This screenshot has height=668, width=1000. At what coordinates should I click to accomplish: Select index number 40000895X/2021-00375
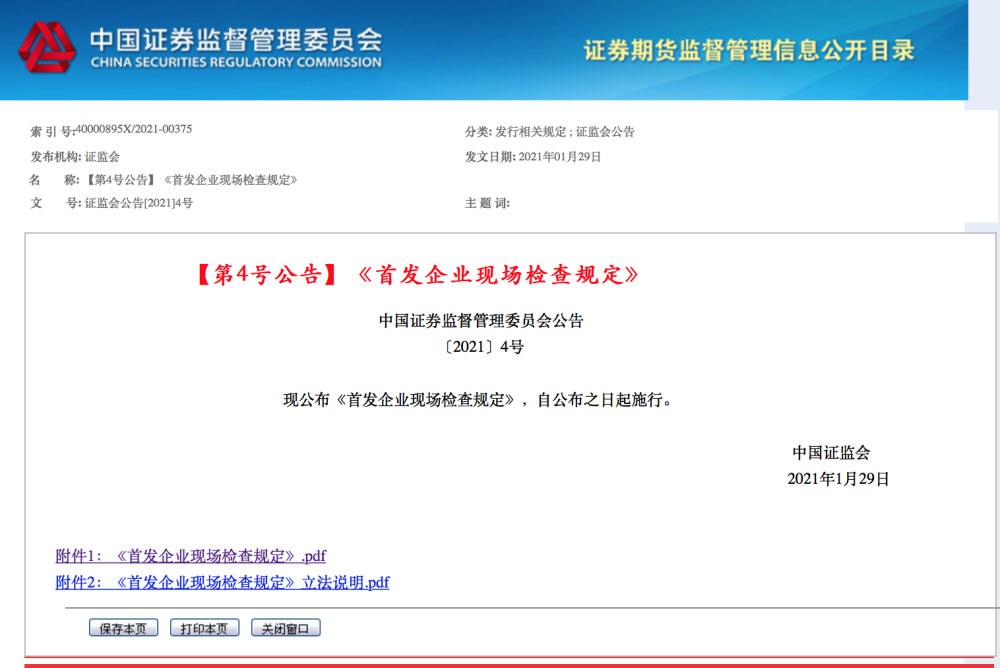tap(133, 129)
